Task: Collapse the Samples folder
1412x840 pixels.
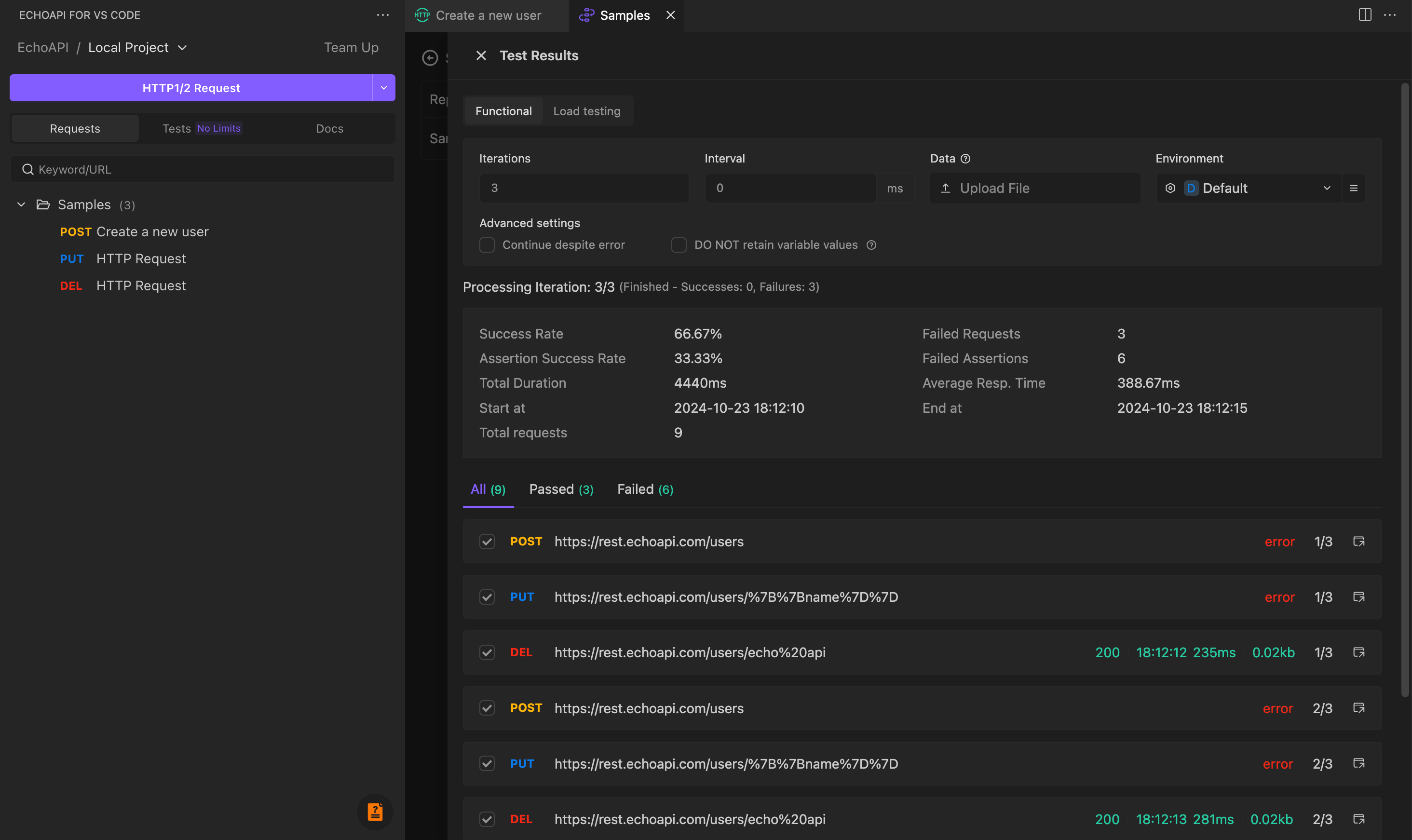Action: 22,204
